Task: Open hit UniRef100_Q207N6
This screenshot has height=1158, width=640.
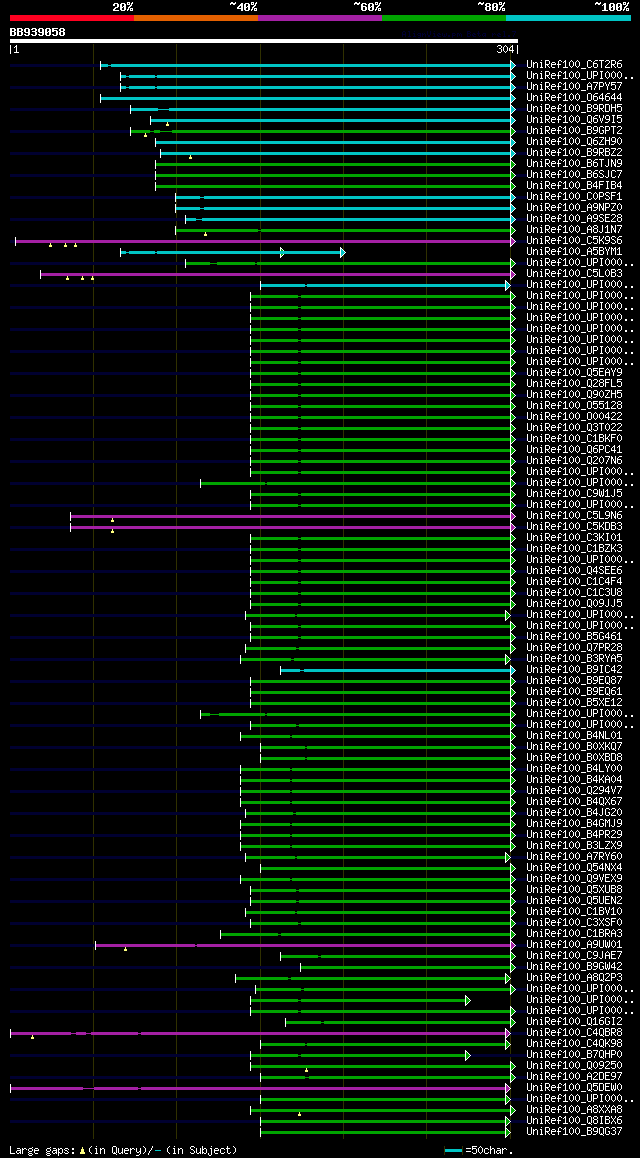Action: tap(574, 461)
